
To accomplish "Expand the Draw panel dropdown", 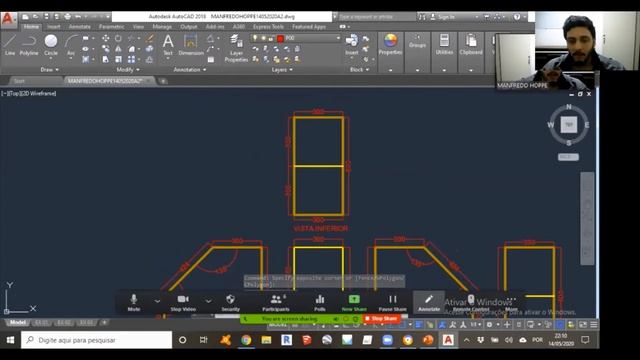I will click(49, 70).
